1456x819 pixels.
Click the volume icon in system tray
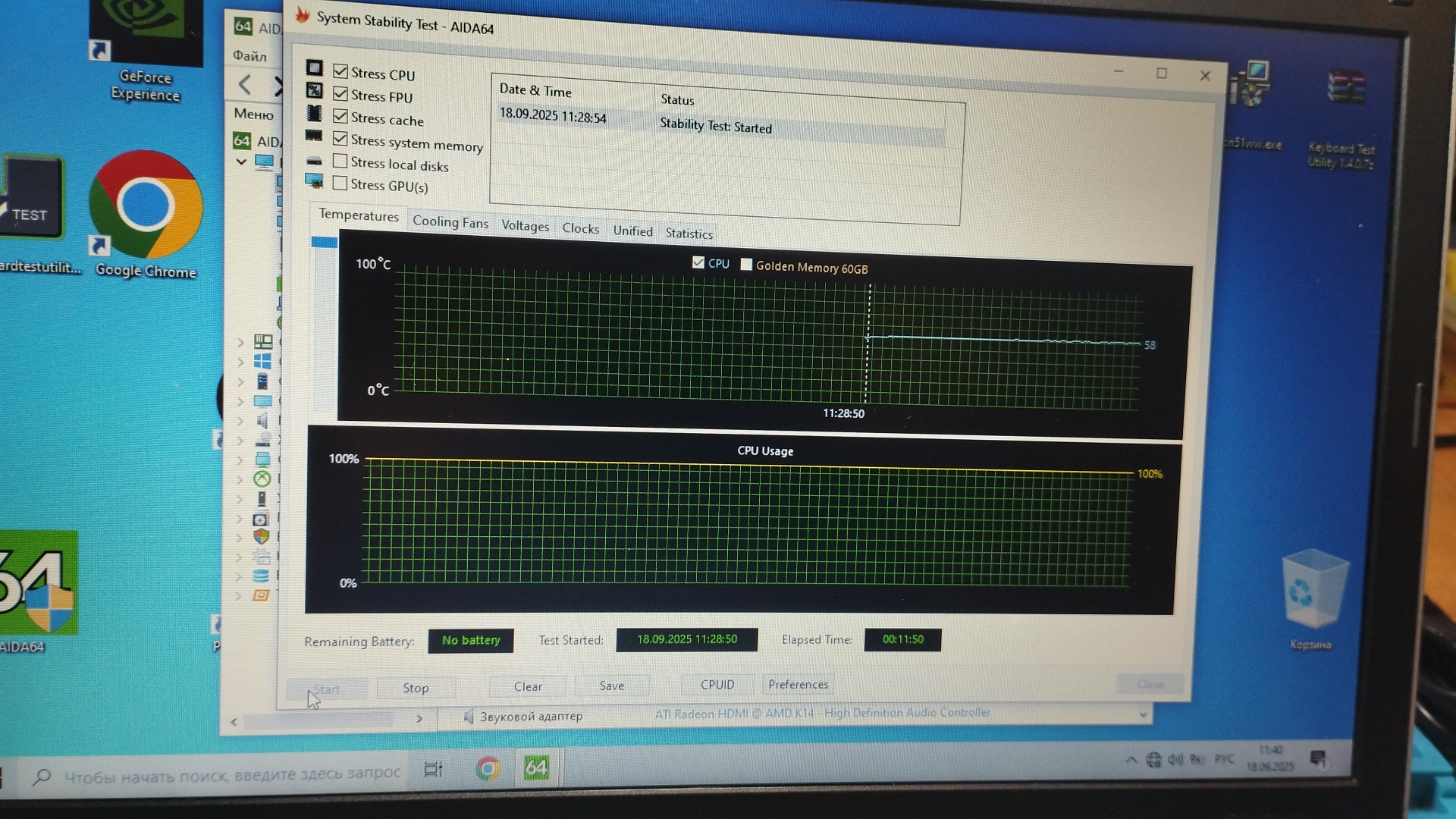tap(1175, 759)
